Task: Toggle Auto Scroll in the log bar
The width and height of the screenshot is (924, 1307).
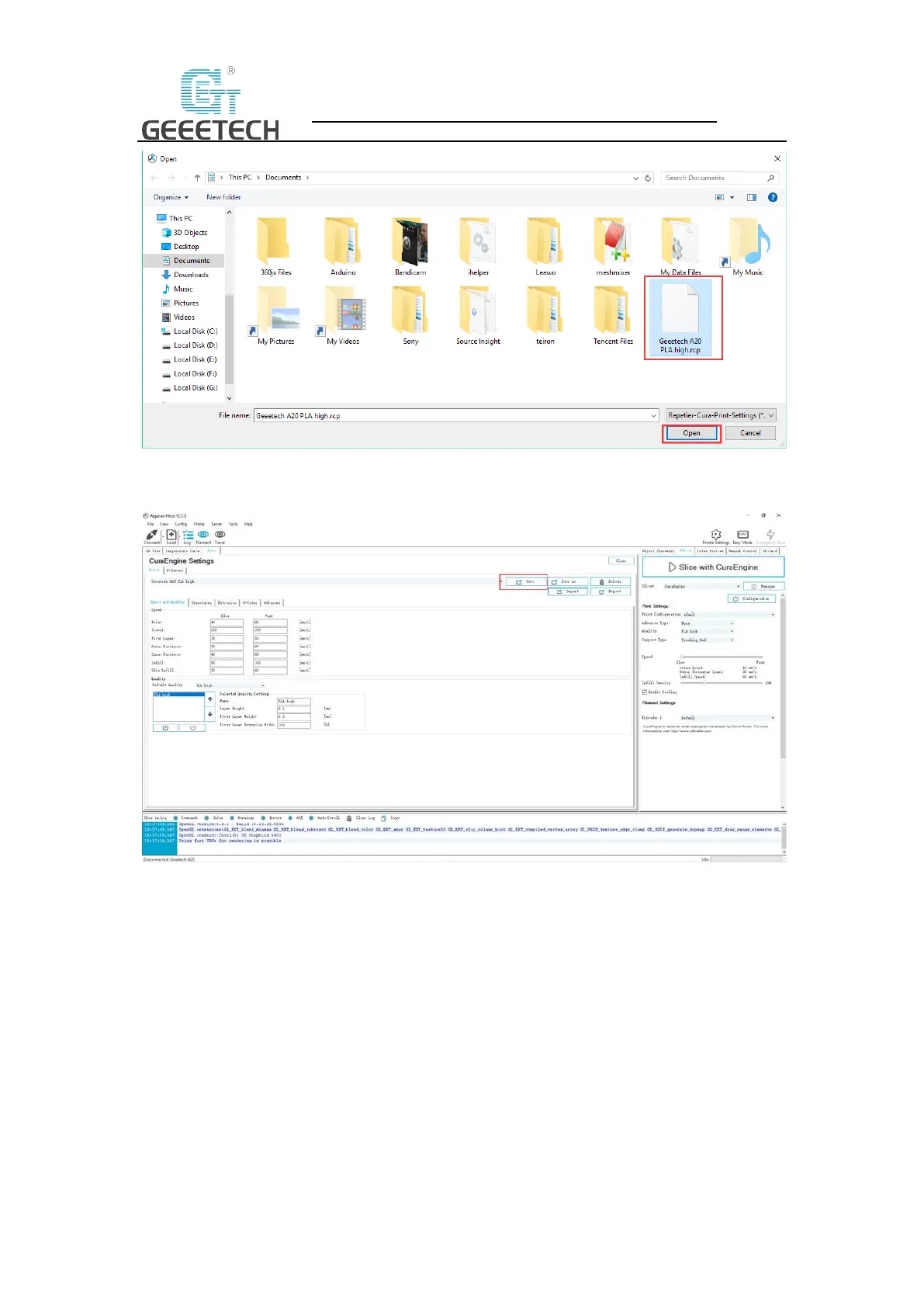Action: coord(311,818)
